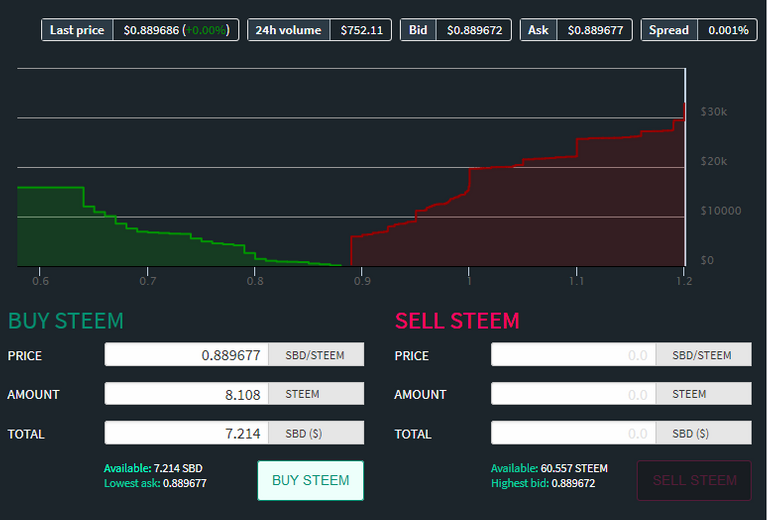This screenshot has height=520, width=768.
Task: Focus the sell TOTAL input field
Action: [574, 433]
